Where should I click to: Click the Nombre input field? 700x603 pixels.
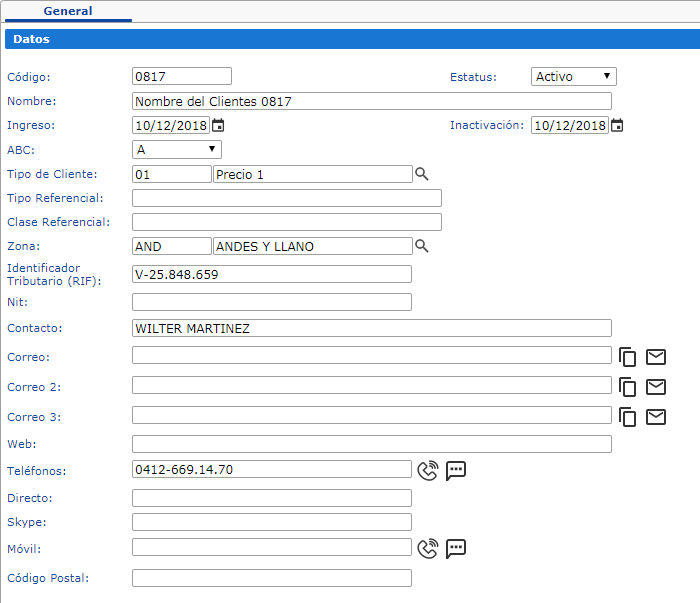pos(371,101)
